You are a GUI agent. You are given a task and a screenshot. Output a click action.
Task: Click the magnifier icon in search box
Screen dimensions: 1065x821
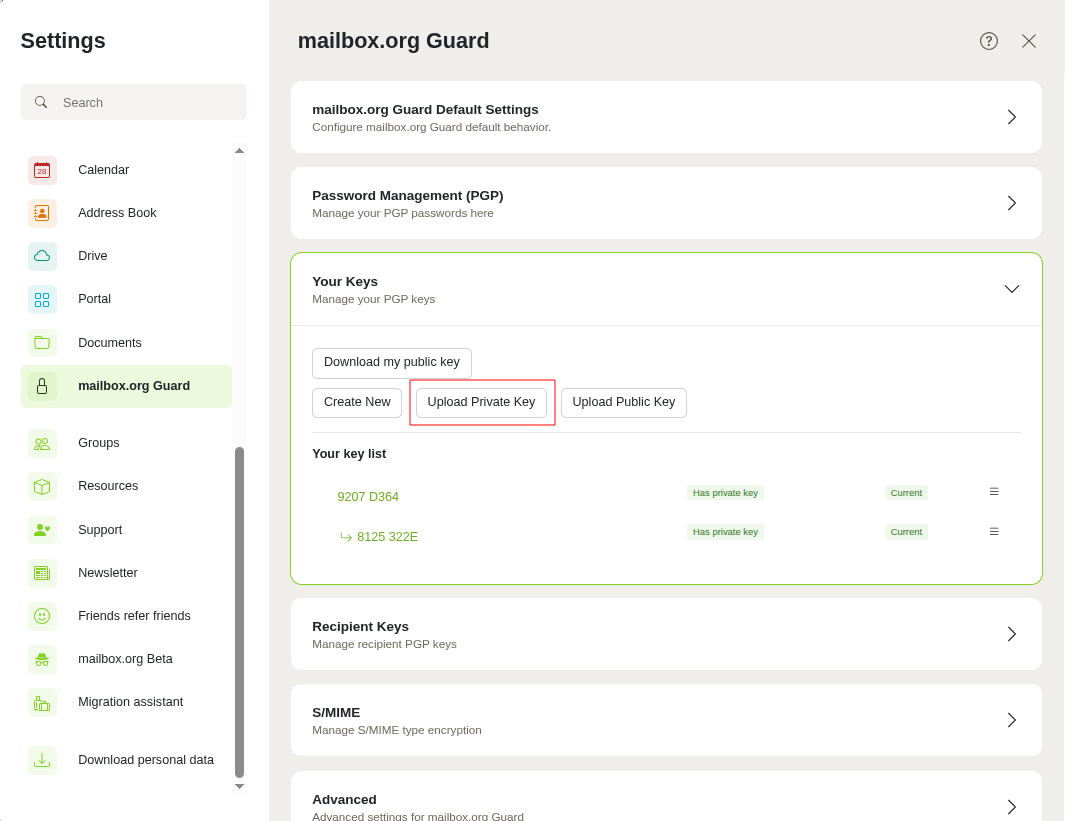(41, 102)
